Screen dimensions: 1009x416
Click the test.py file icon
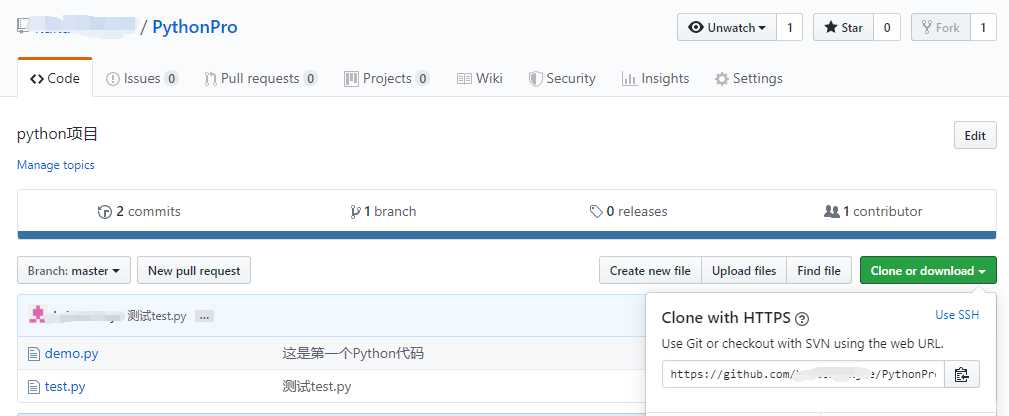[x=33, y=387]
